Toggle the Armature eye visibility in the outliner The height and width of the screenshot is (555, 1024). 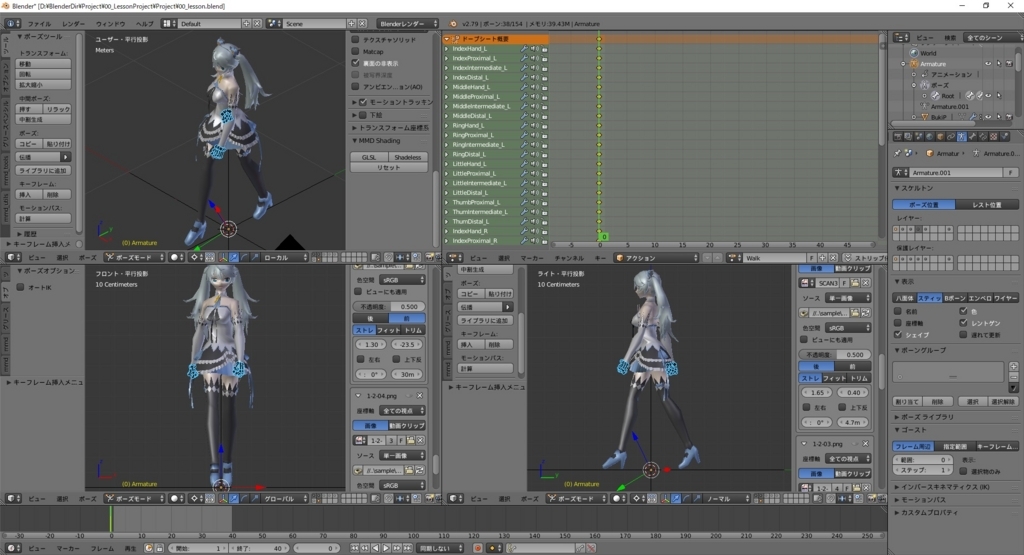987,63
